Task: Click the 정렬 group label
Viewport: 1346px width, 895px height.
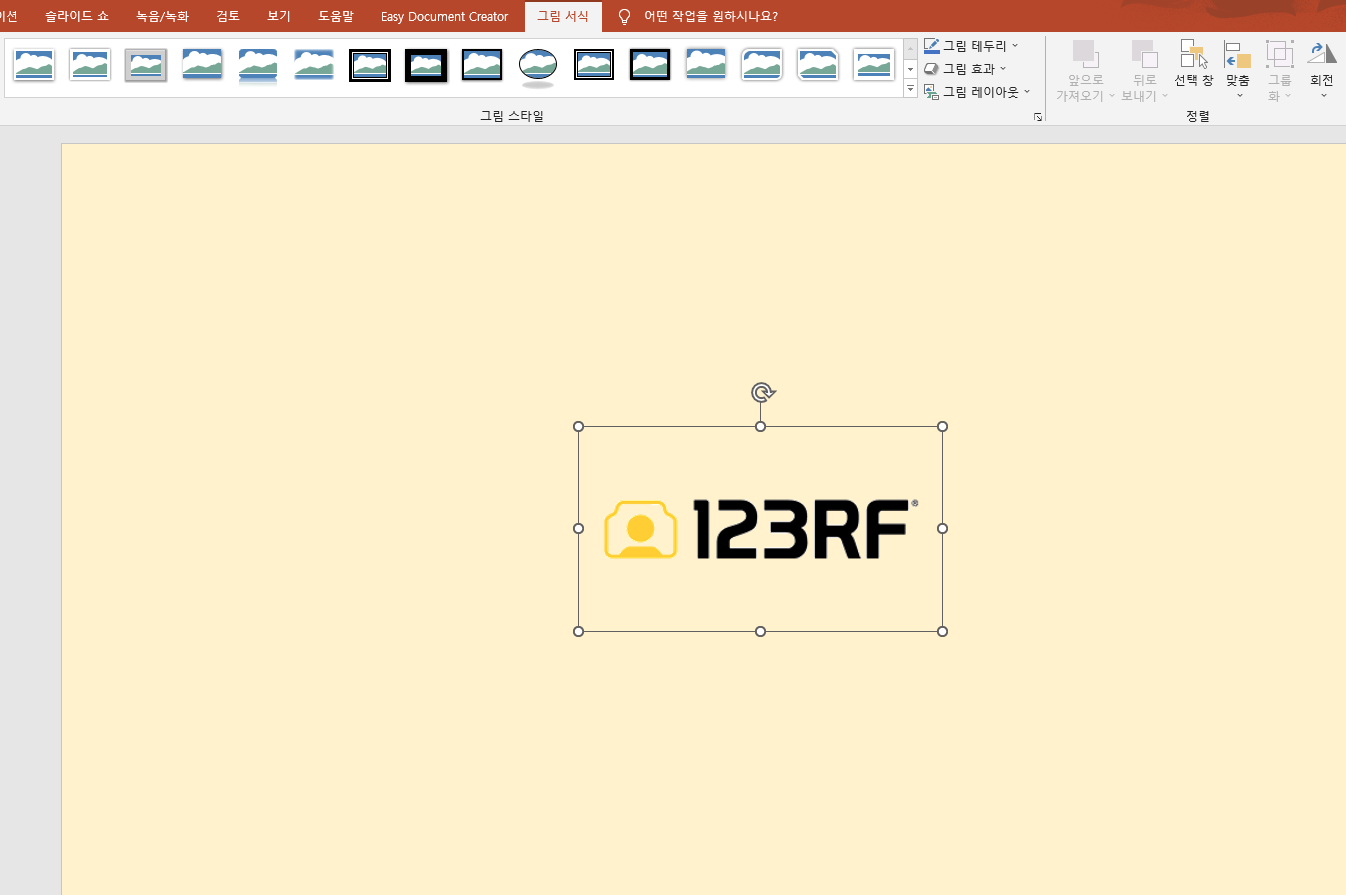Action: coord(1198,116)
